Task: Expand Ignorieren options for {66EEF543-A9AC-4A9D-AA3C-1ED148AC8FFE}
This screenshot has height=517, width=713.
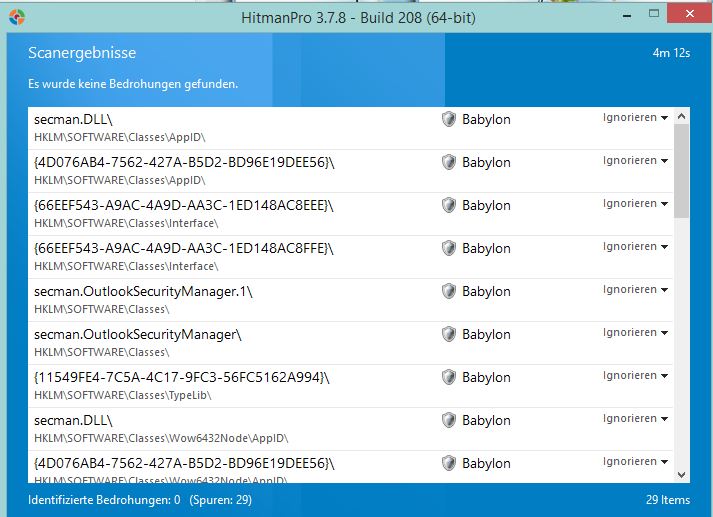Action: pyautogui.click(x=635, y=246)
